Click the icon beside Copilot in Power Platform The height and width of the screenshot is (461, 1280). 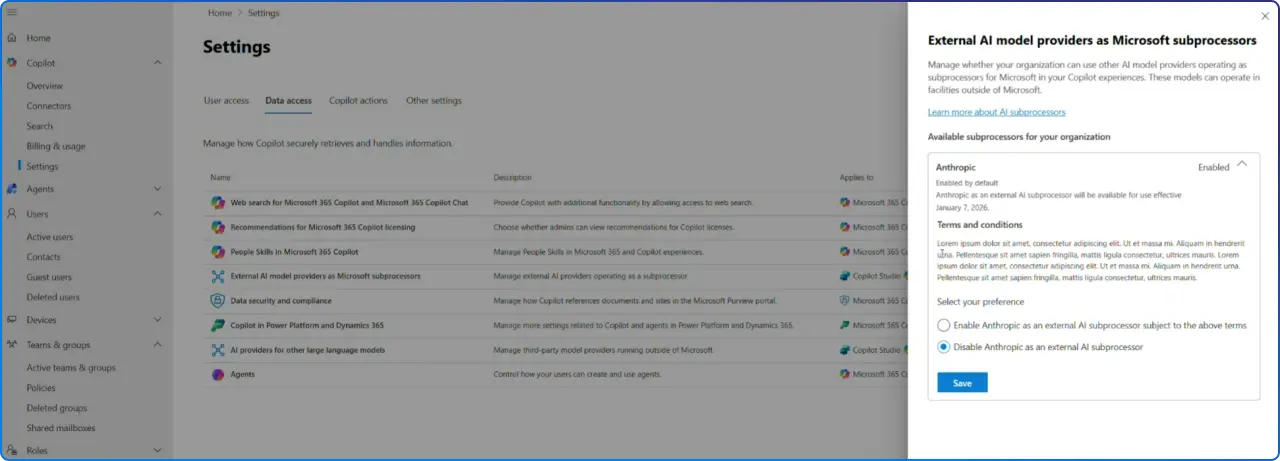217,325
